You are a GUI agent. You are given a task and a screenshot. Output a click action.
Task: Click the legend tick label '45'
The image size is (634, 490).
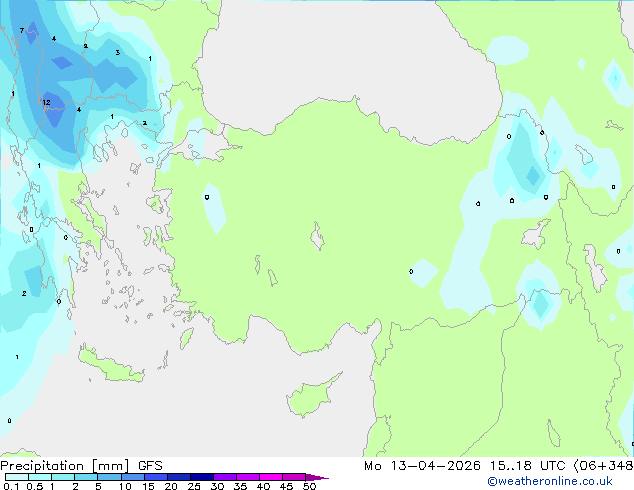coord(286,486)
